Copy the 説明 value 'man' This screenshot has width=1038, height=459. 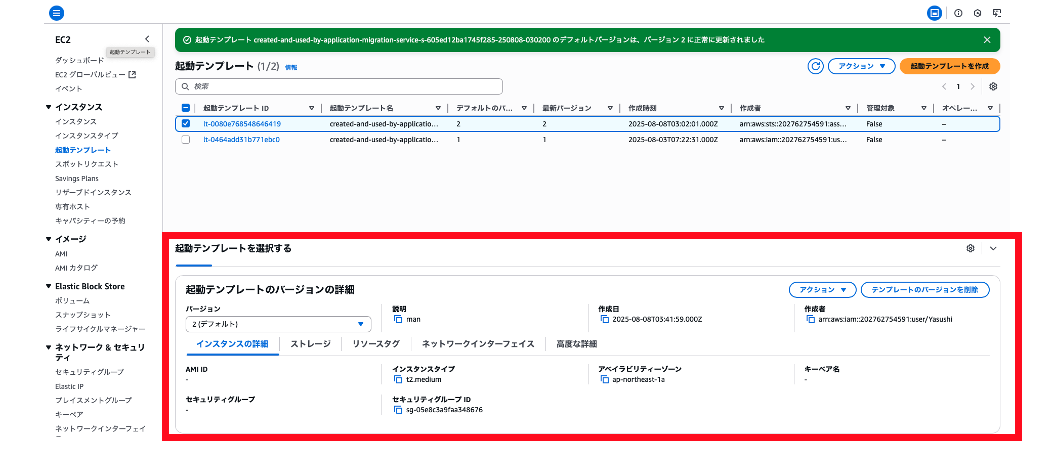click(398, 319)
